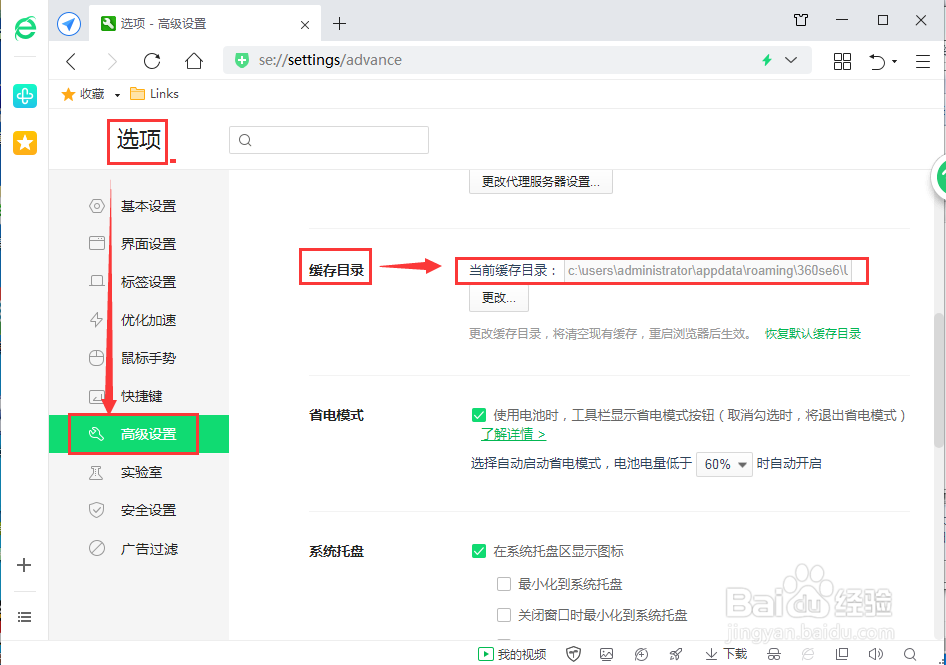Expand the 收藏 bookmarks dropdown arrow
The height and width of the screenshot is (665, 946).
pos(117,93)
